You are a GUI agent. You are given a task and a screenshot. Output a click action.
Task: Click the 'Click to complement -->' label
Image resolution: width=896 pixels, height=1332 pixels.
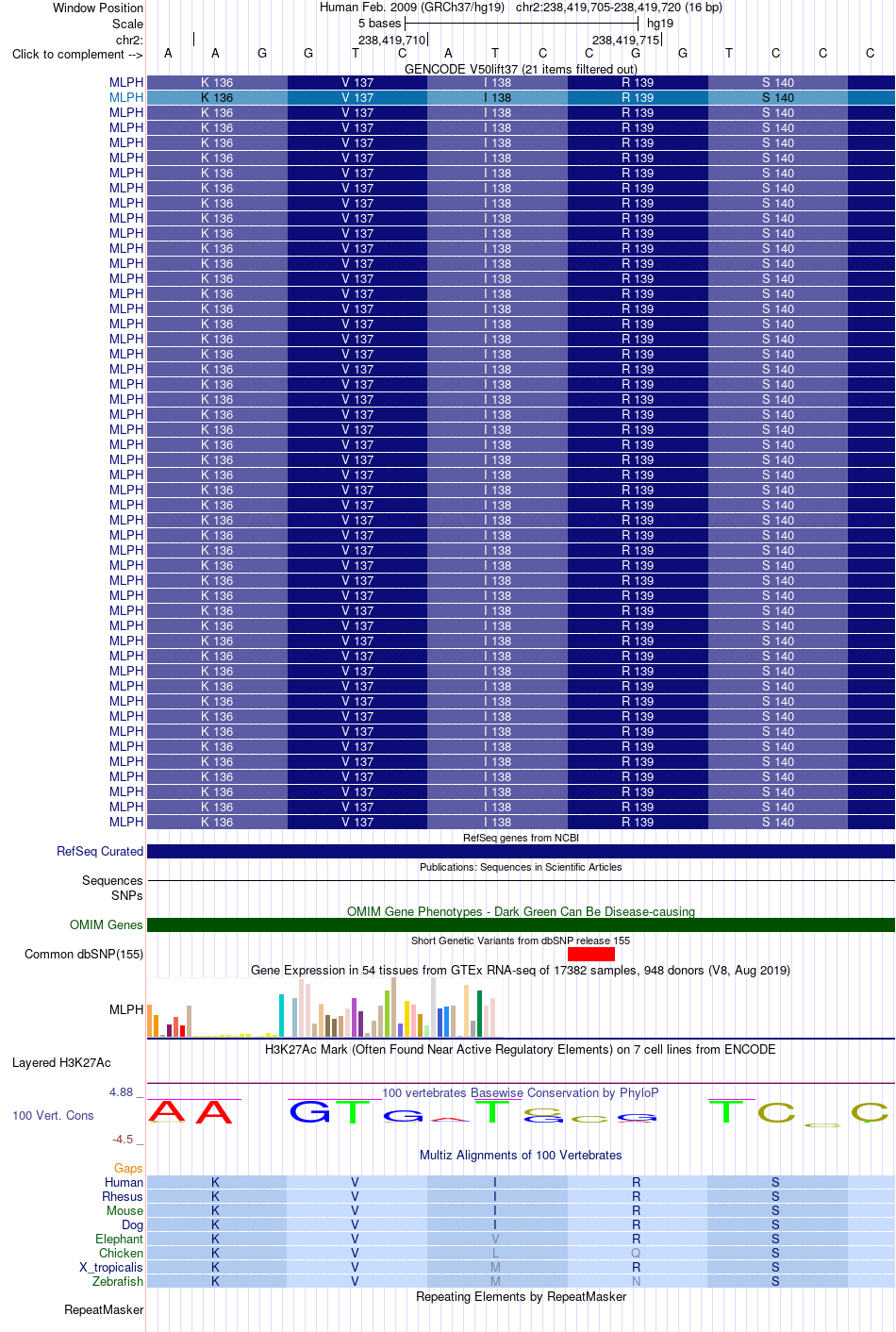coord(77,54)
